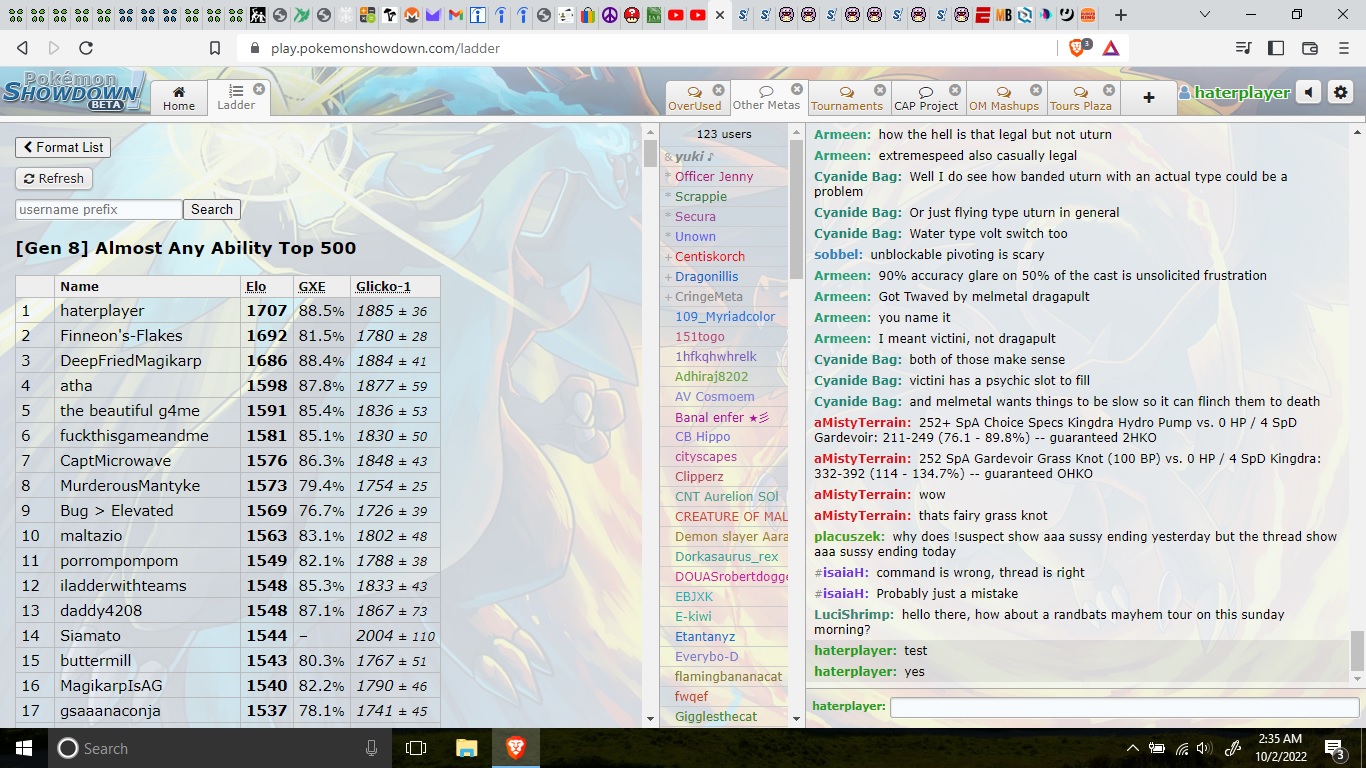
Task: Open the CAP Project chat tab
Action: click(x=926, y=98)
